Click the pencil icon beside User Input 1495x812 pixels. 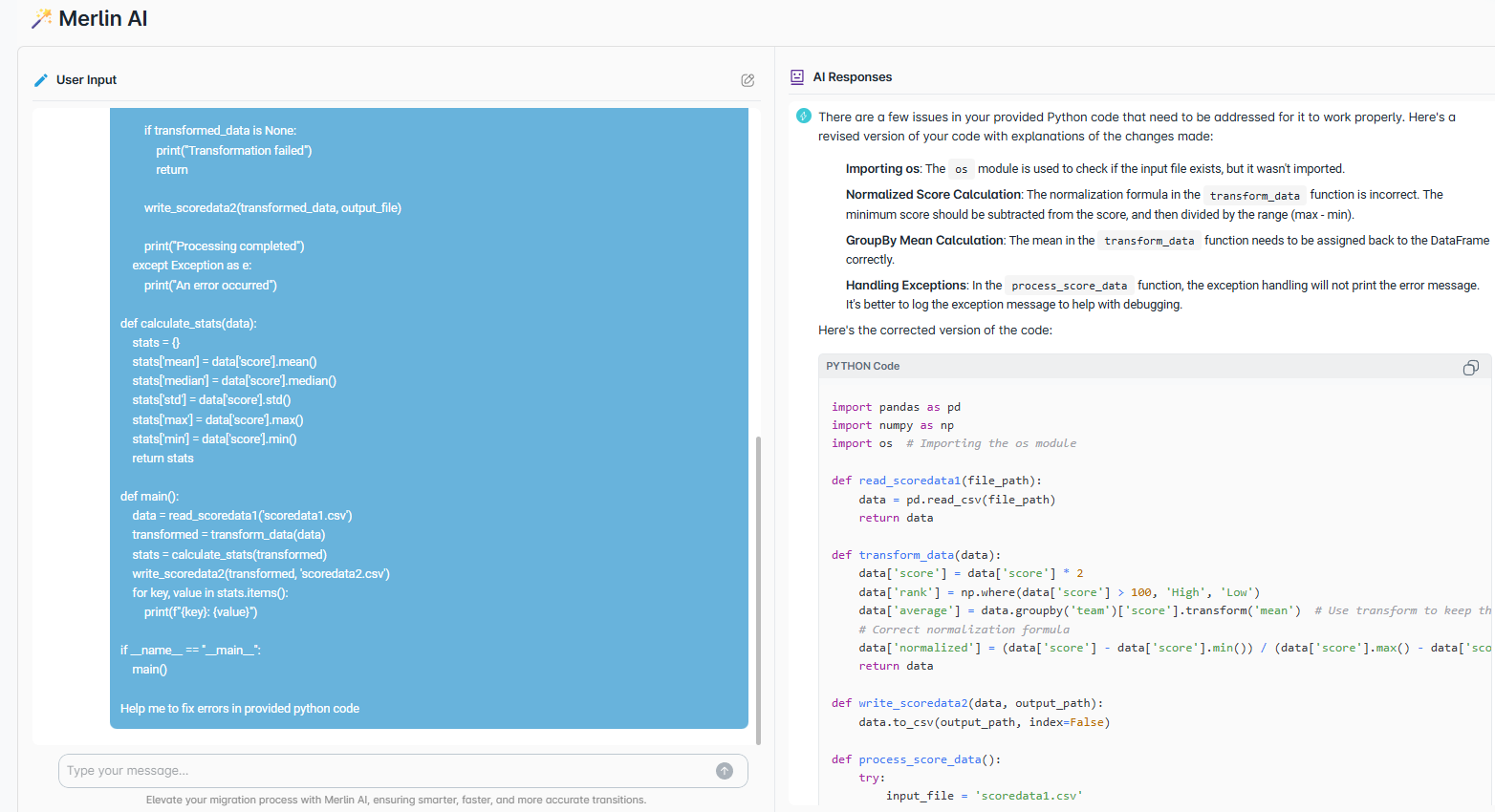point(40,80)
